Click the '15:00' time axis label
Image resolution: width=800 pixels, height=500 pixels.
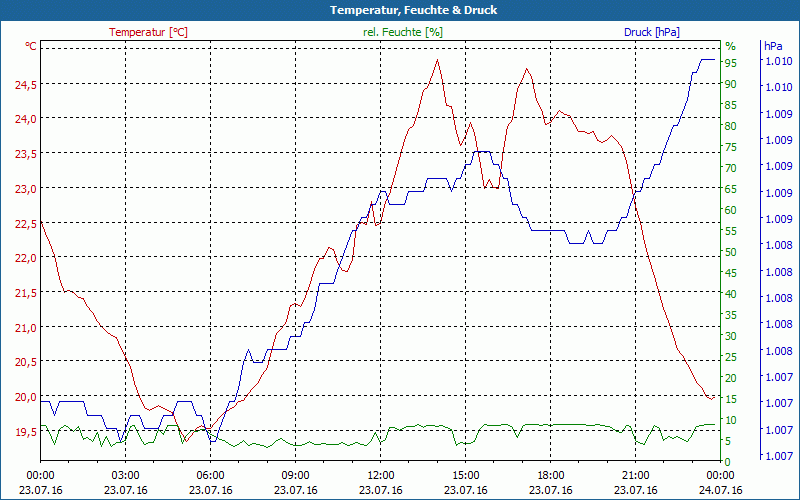click(x=465, y=476)
